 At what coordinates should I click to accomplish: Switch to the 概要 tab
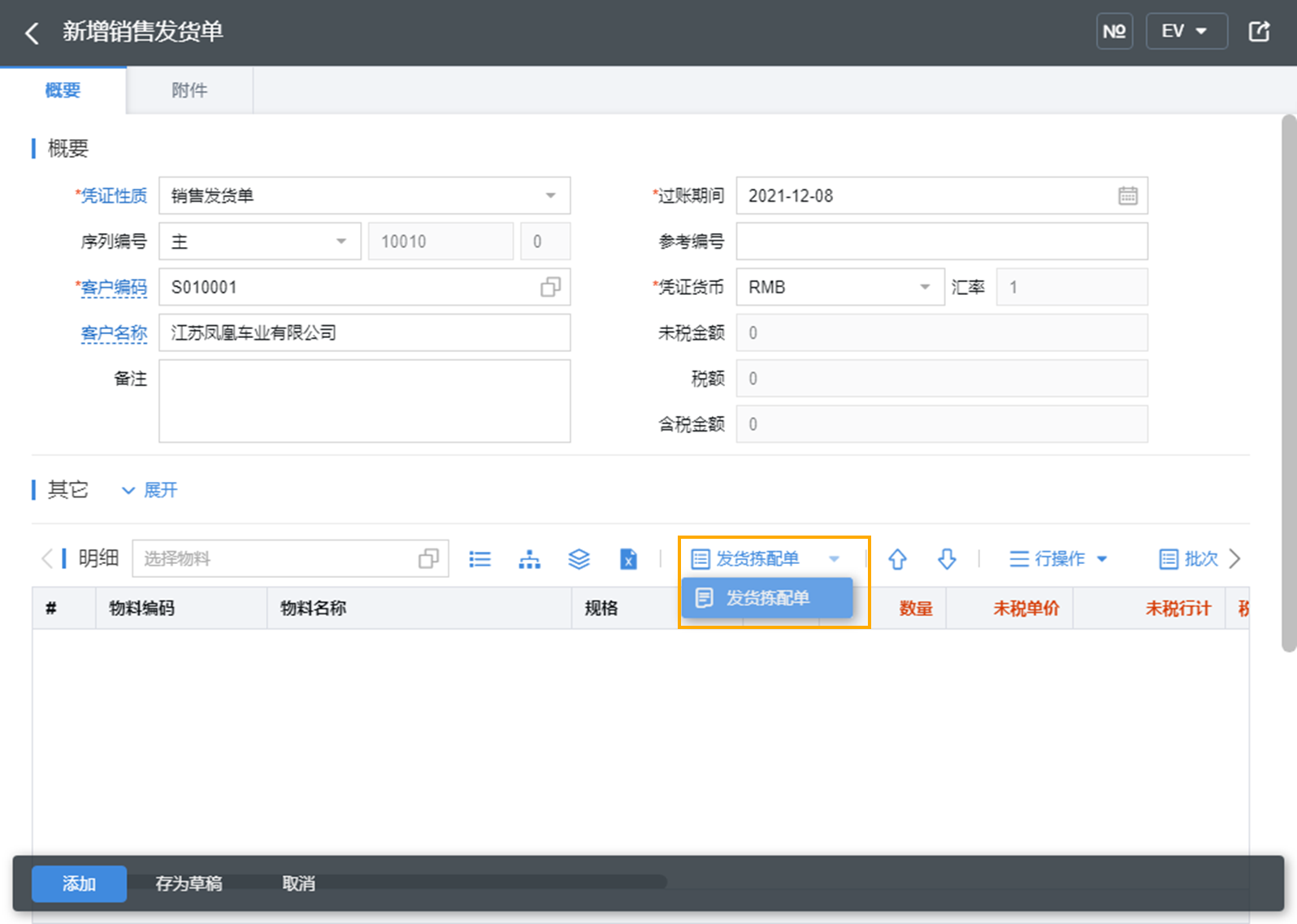pyautogui.click(x=63, y=90)
